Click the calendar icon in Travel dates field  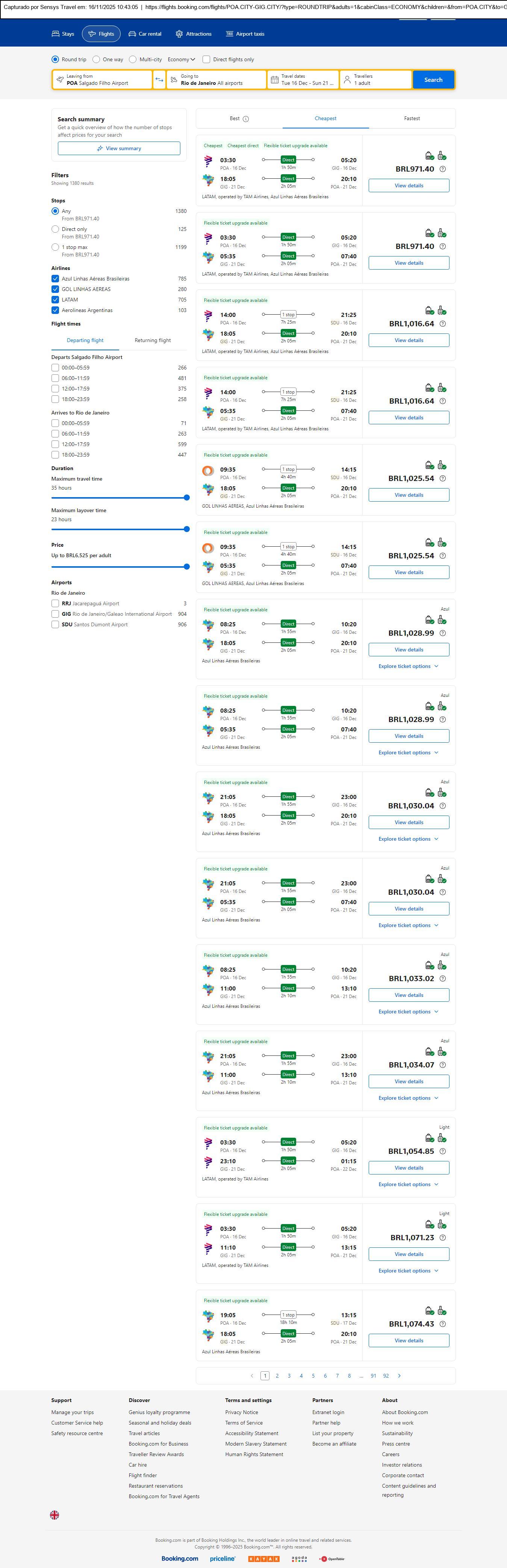[x=274, y=80]
